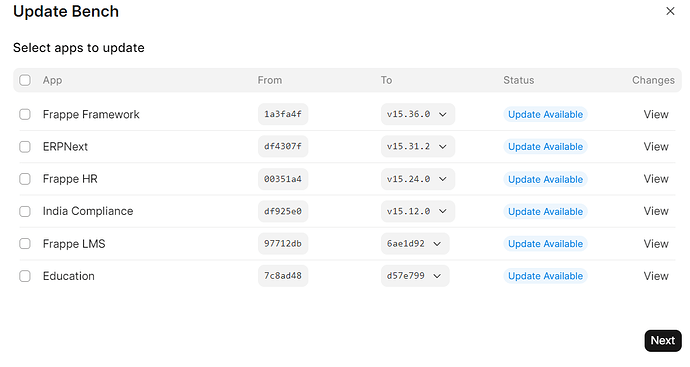The image size is (690, 367).
Task: View changes for ERPNext
Action: (656, 147)
